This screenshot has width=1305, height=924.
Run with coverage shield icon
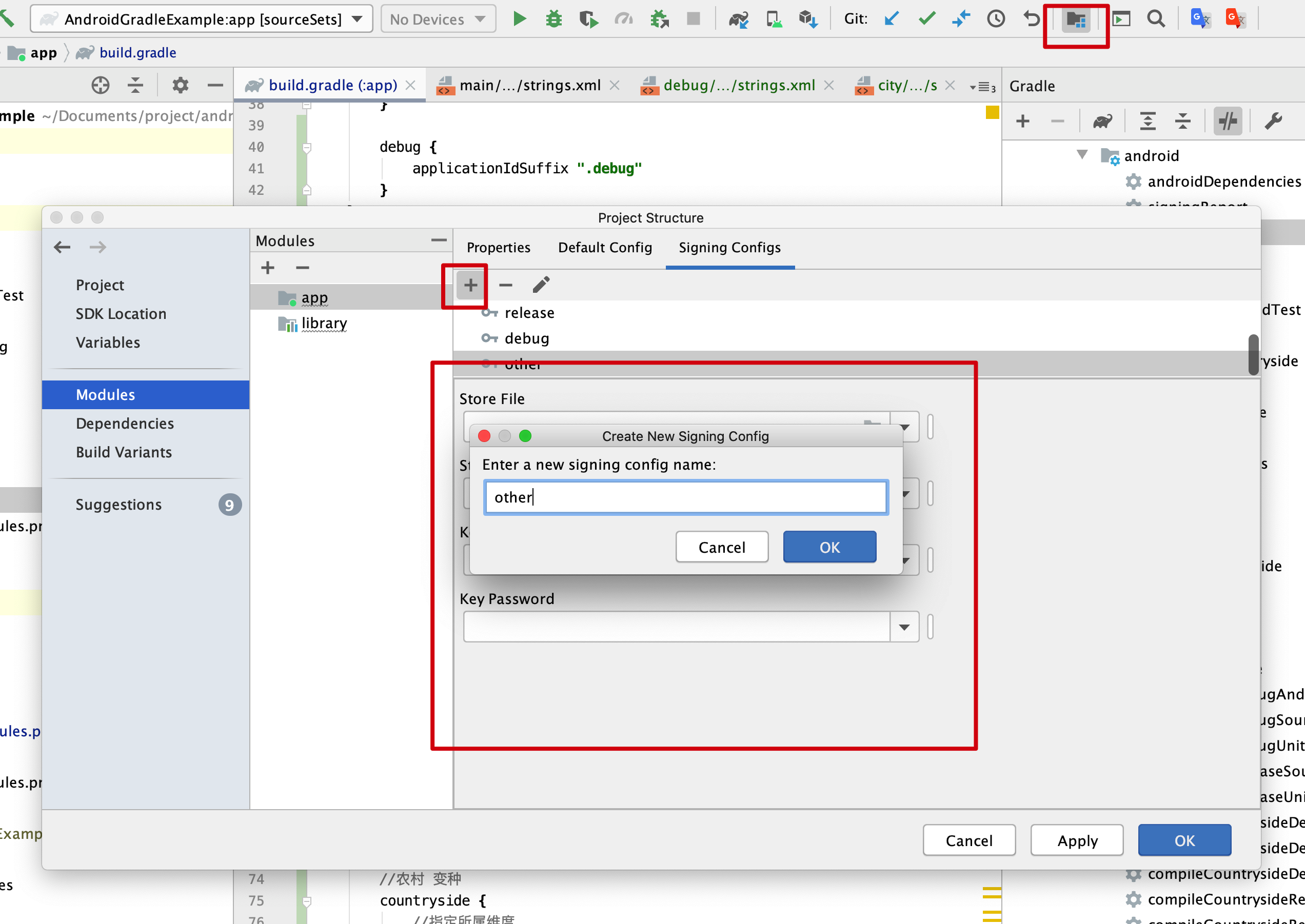(588, 19)
